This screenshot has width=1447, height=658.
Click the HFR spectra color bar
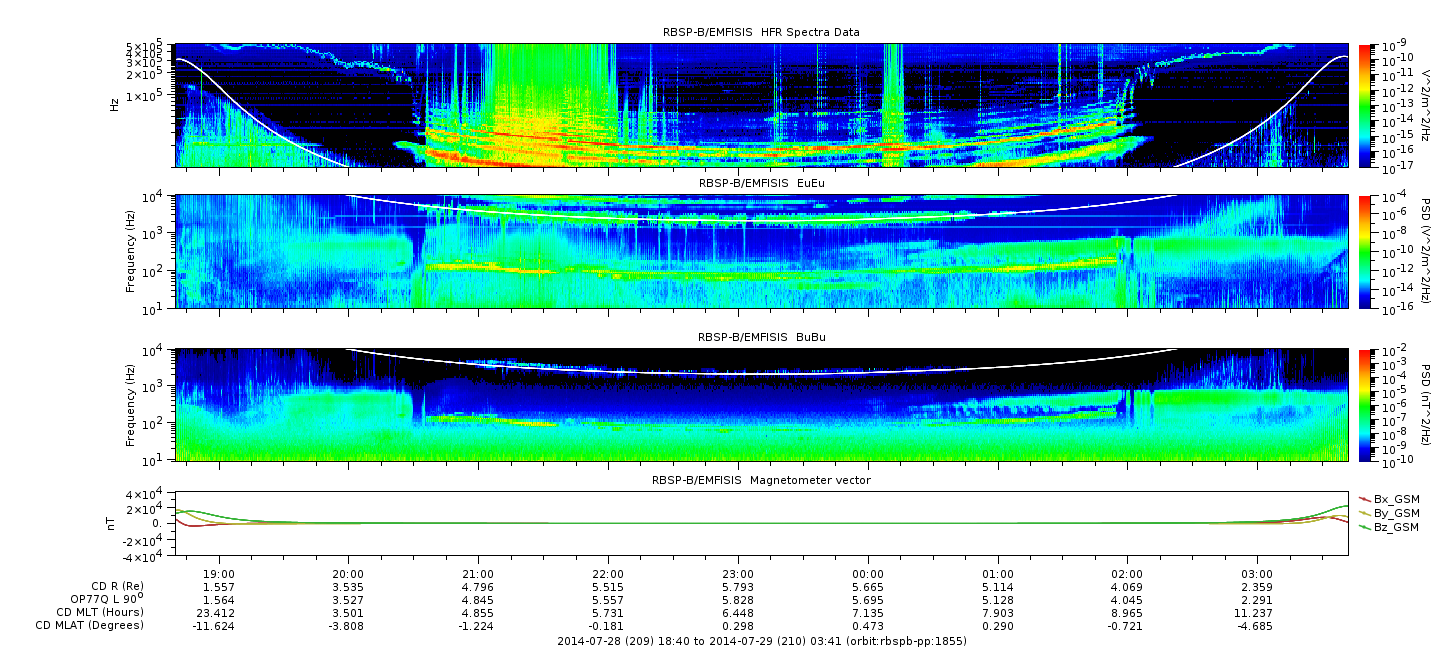(x=1364, y=105)
